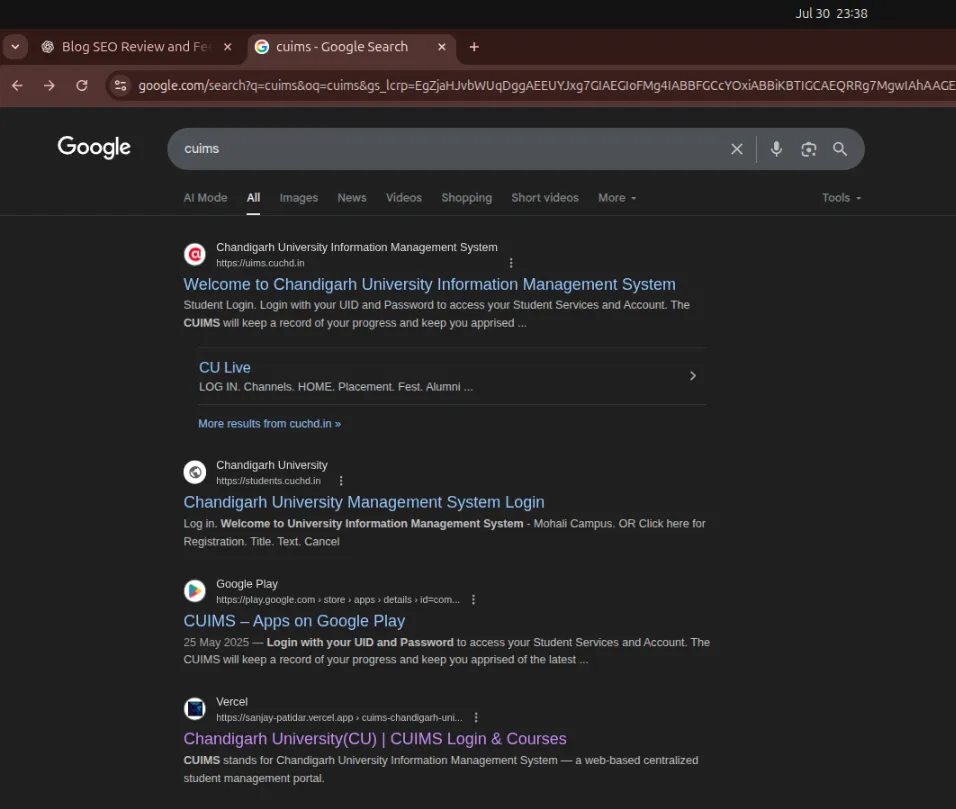Show Shopping results
Screen dimensions: 956x809
pos(466,198)
